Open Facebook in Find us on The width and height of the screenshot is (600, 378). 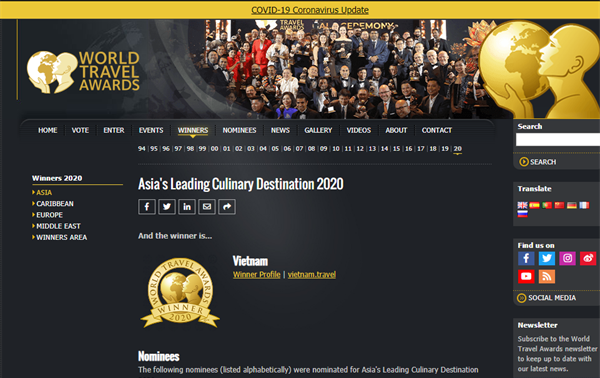tap(526, 259)
